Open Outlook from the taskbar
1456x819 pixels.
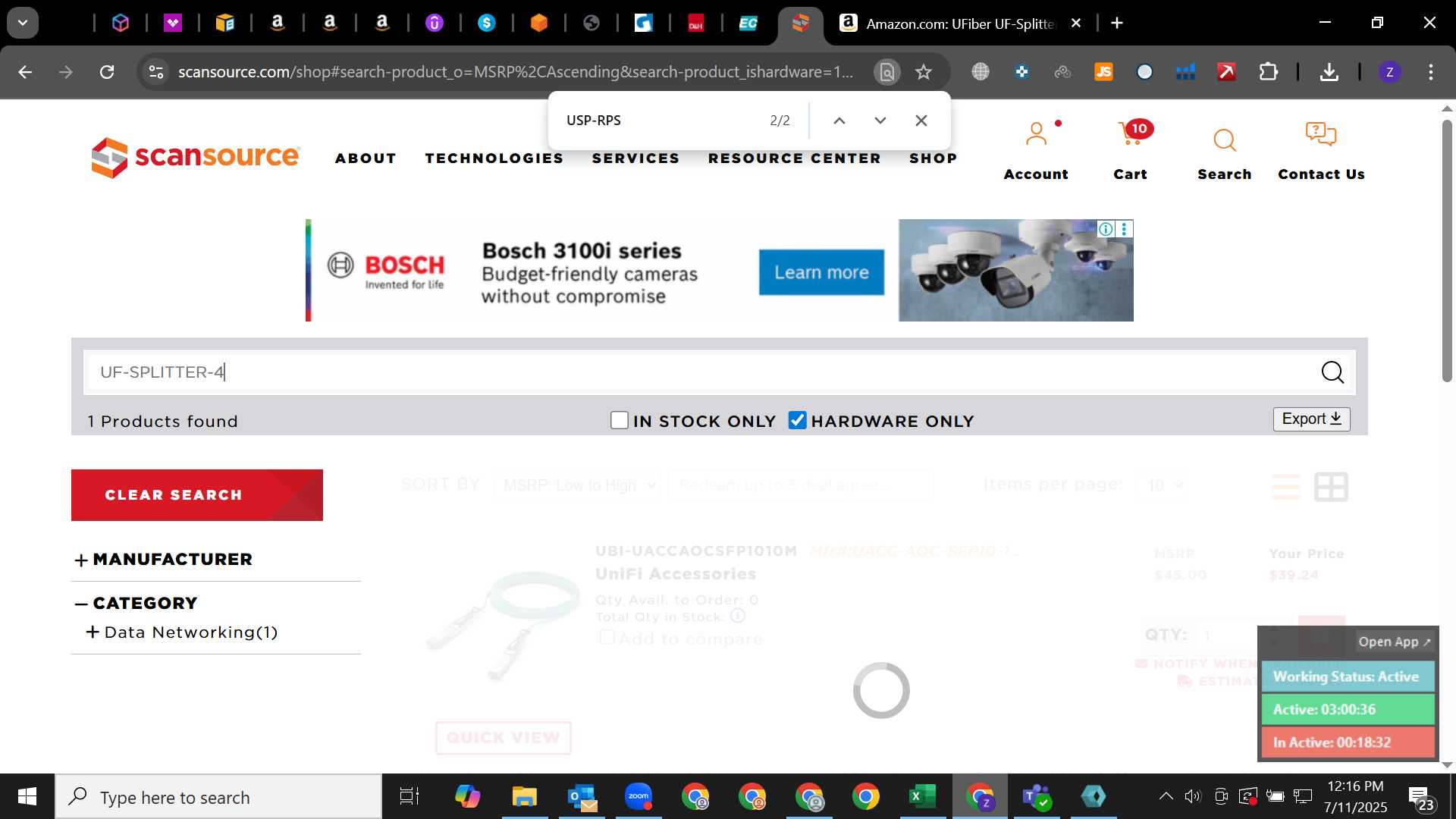(x=582, y=797)
